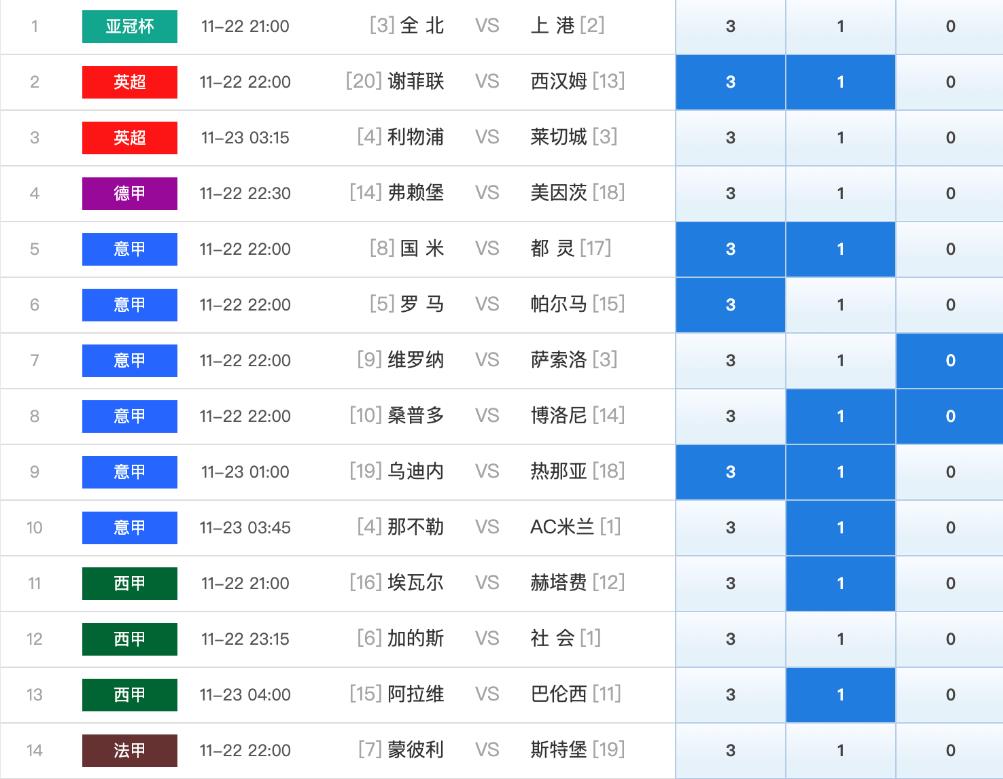Deselect 0 for 桑普多 vs 博洛尼

tap(950, 416)
